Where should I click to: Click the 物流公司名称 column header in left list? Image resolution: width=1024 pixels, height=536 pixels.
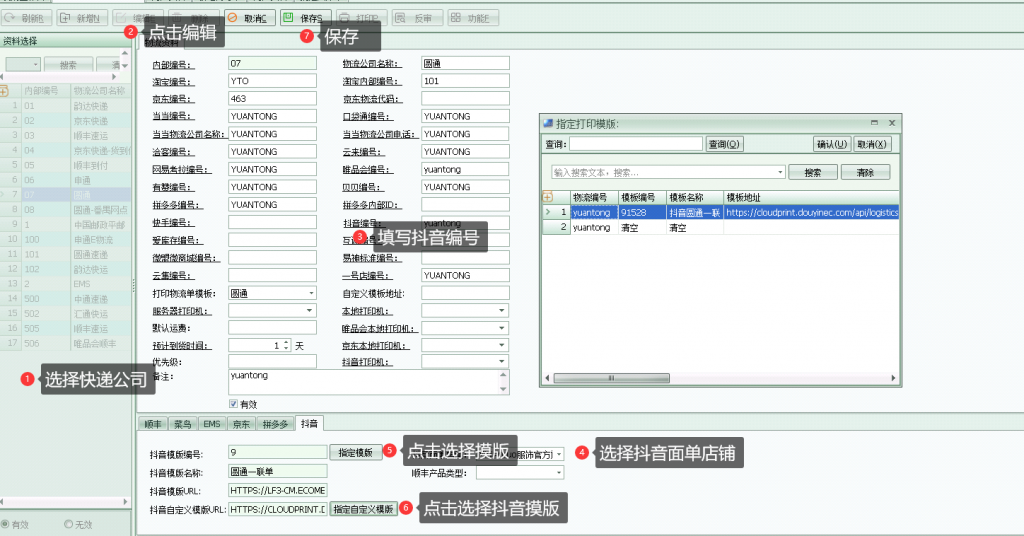click(x=101, y=91)
